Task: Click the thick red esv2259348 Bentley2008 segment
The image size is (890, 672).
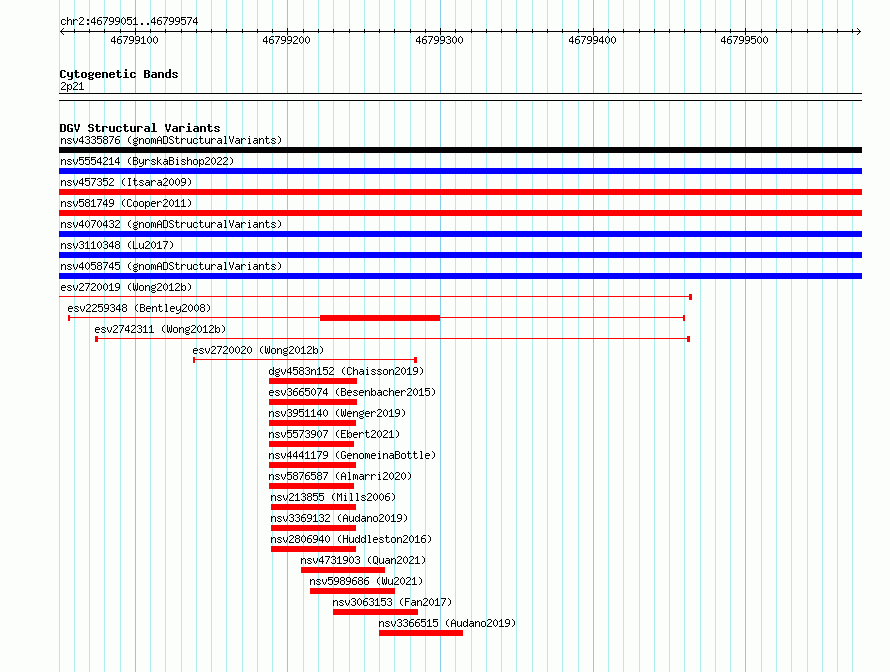Action: [380, 318]
